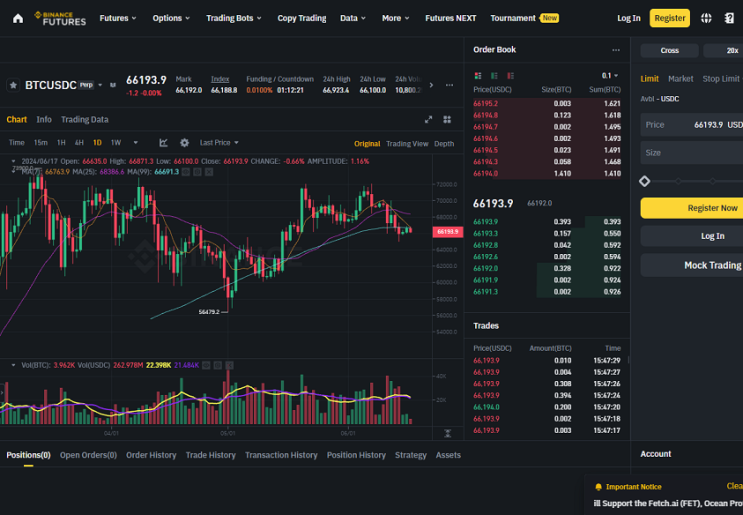Switch chart to Original view
This screenshot has width=743, height=515.
(x=367, y=144)
